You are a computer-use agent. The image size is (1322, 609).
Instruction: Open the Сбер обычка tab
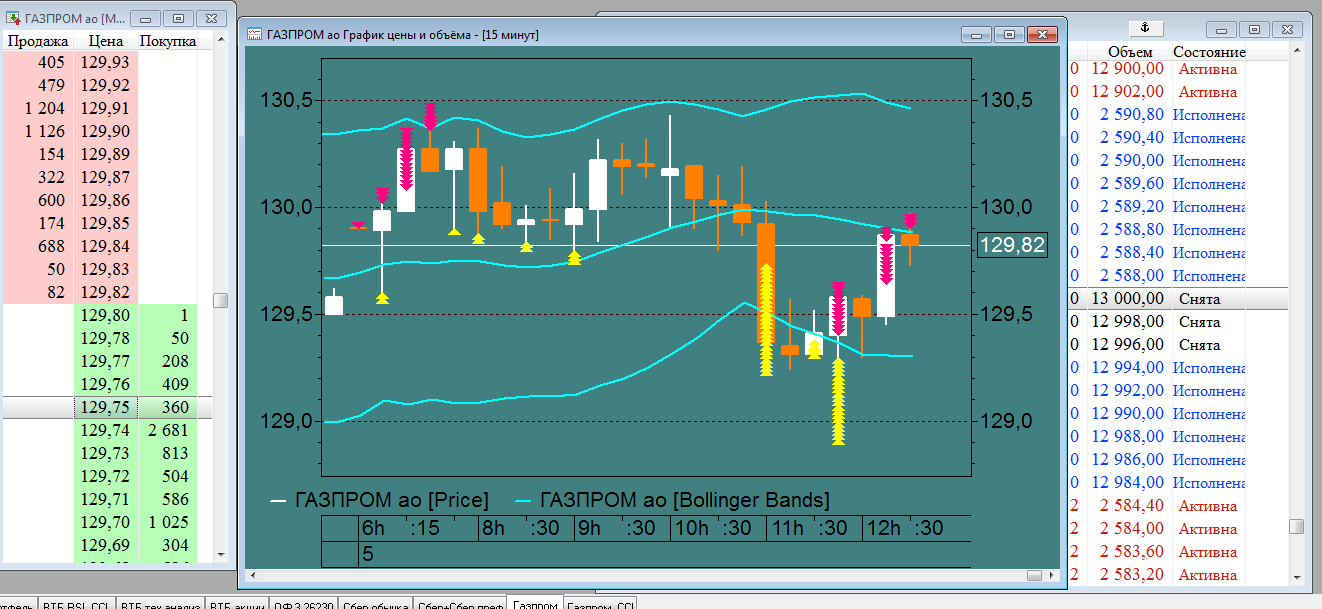click(374, 604)
